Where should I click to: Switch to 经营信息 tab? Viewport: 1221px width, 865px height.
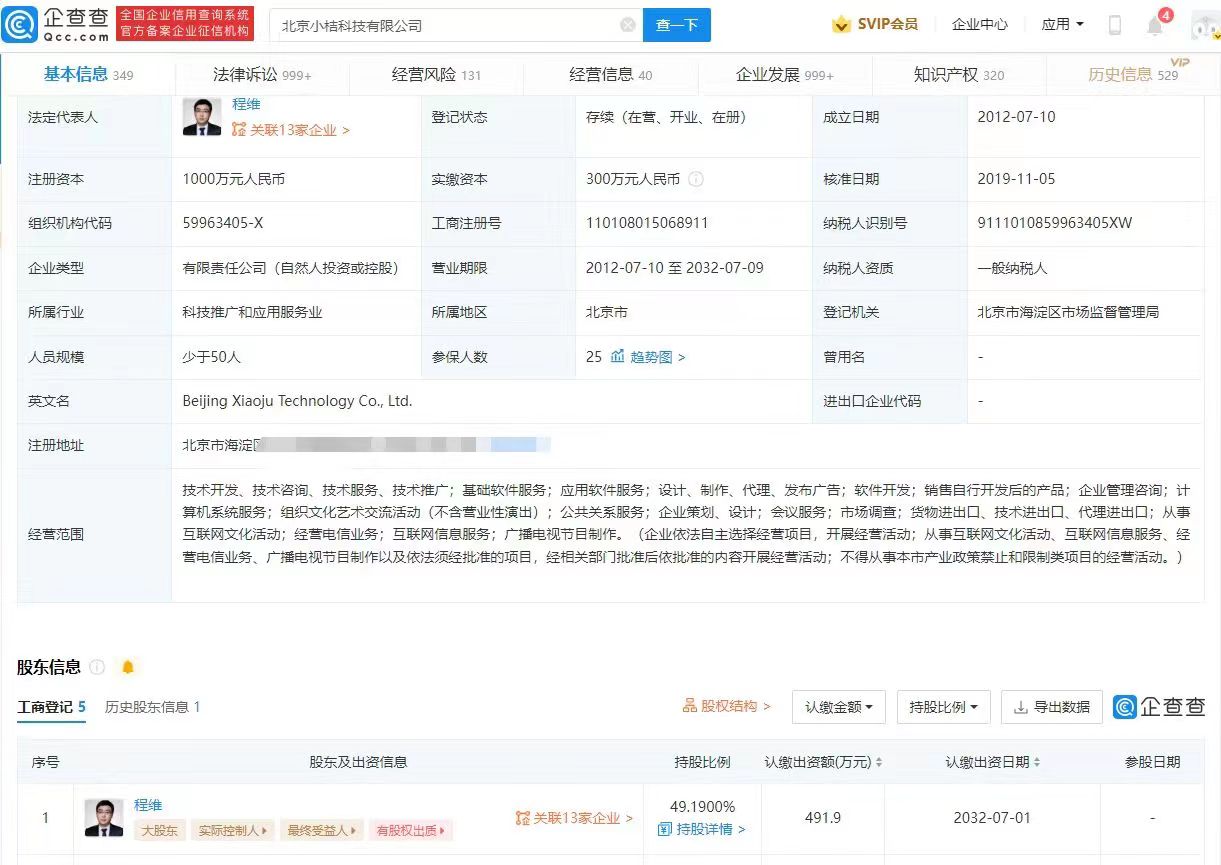[610, 75]
